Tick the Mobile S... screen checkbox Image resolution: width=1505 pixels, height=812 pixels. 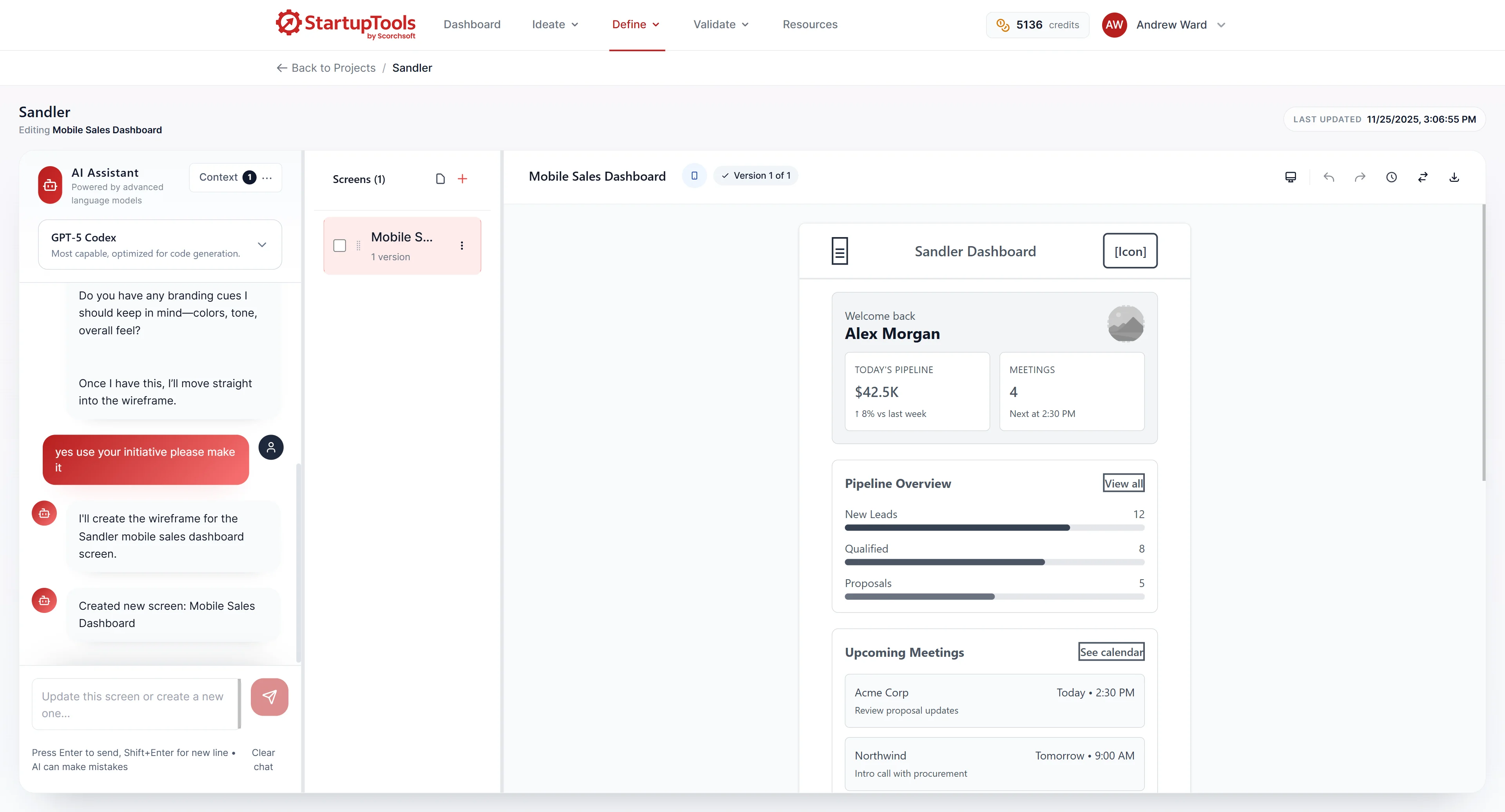[x=339, y=246]
